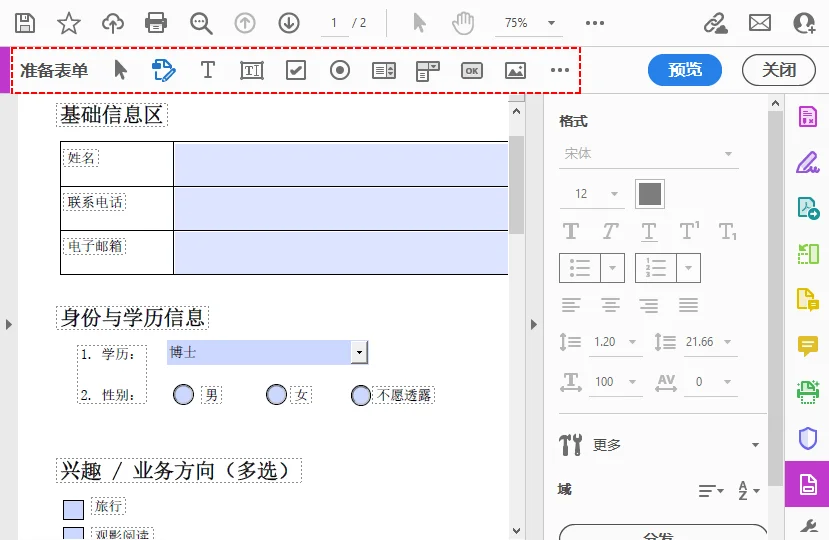Image resolution: width=829 pixels, height=540 pixels.
Task: Add a dropdown field tool
Action: 428,70
